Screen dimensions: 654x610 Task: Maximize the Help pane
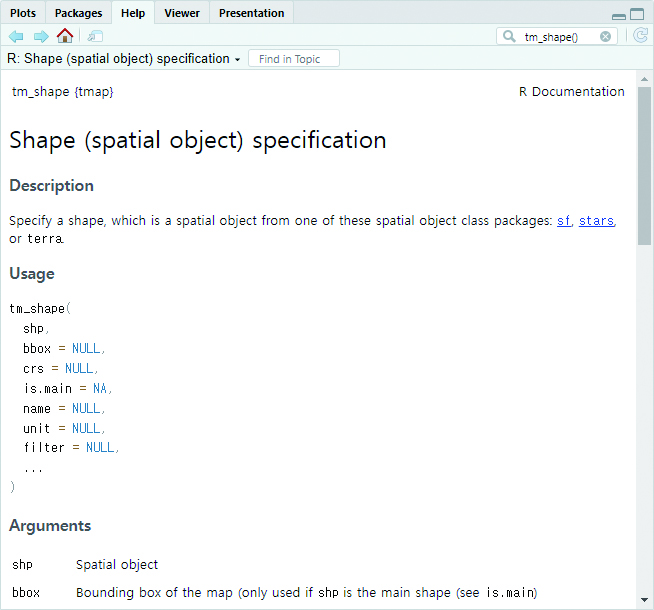point(637,14)
